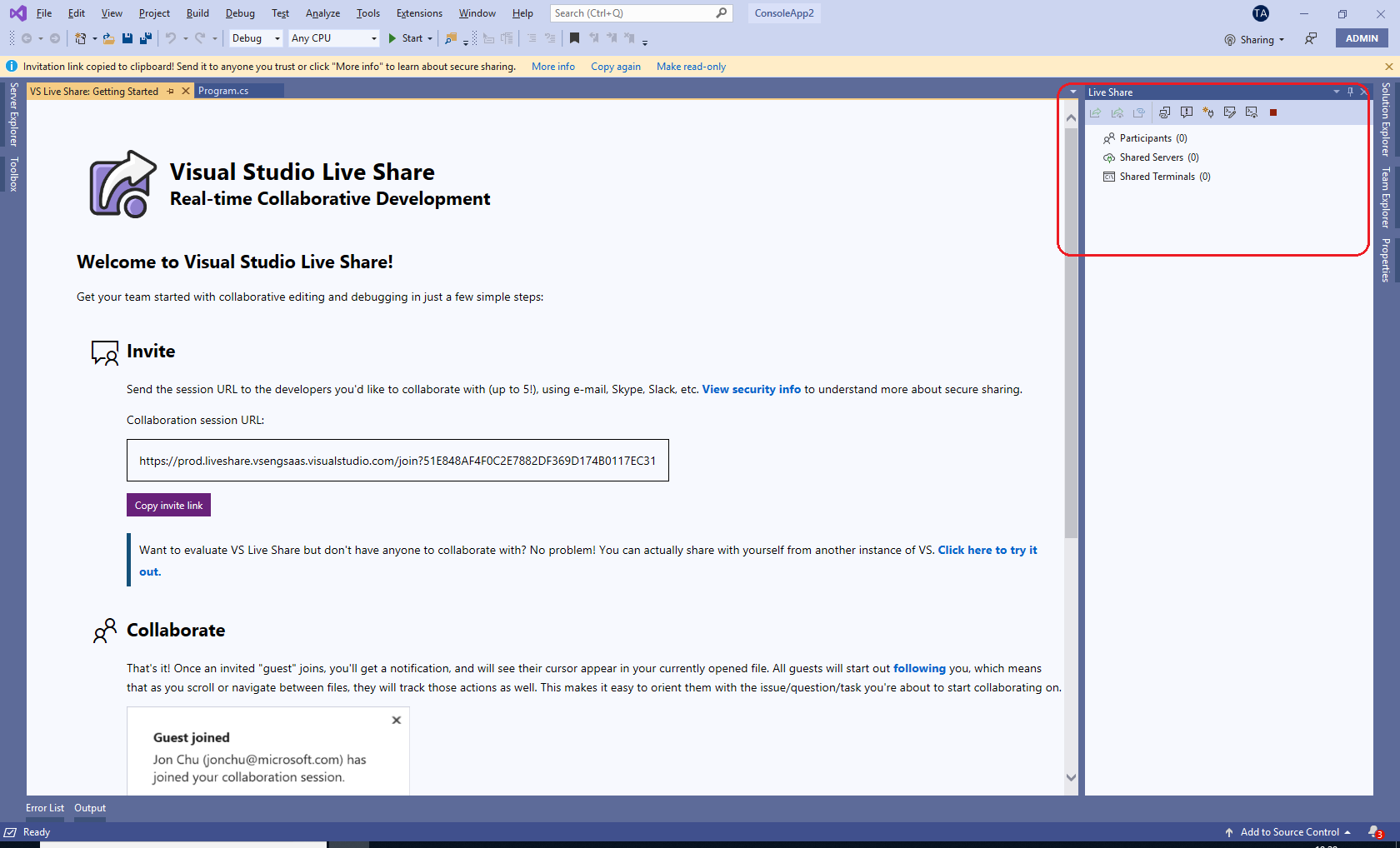Expand the Start button dropdown arrow
The width and height of the screenshot is (1400, 848).
pos(430,38)
